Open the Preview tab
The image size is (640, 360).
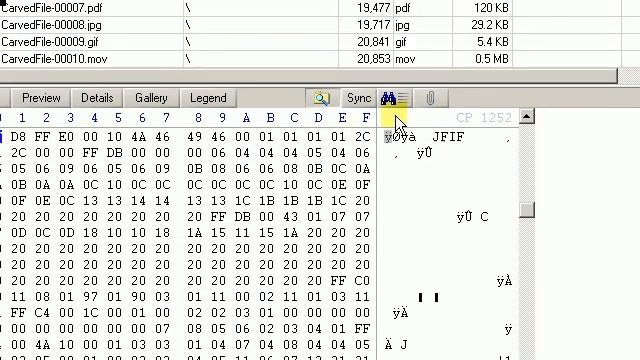click(x=41, y=98)
